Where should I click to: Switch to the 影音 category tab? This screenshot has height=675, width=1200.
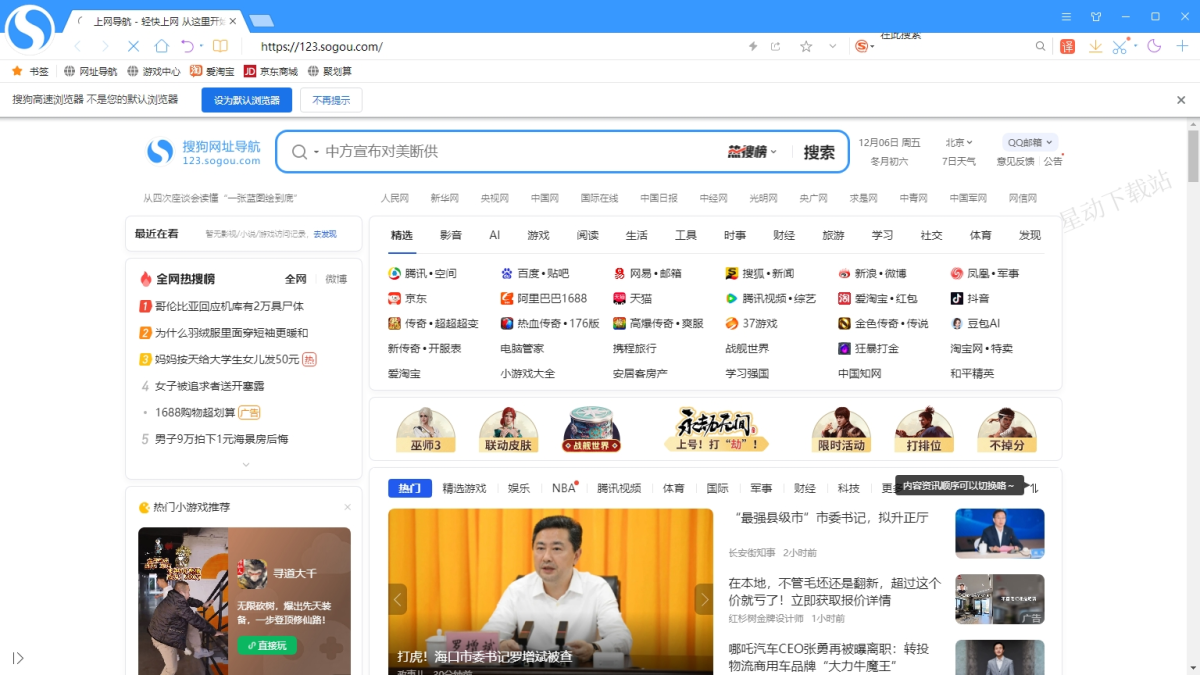[x=451, y=235]
